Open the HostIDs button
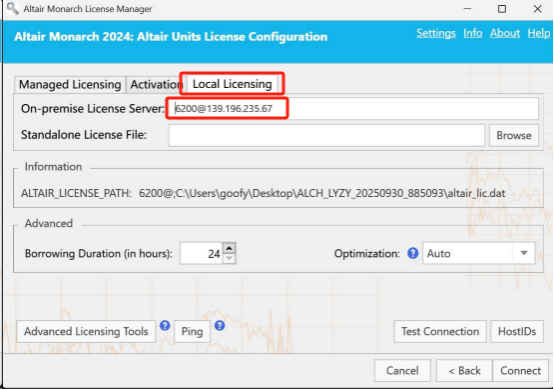This screenshot has height=389, width=554. [x=517, y=331]
